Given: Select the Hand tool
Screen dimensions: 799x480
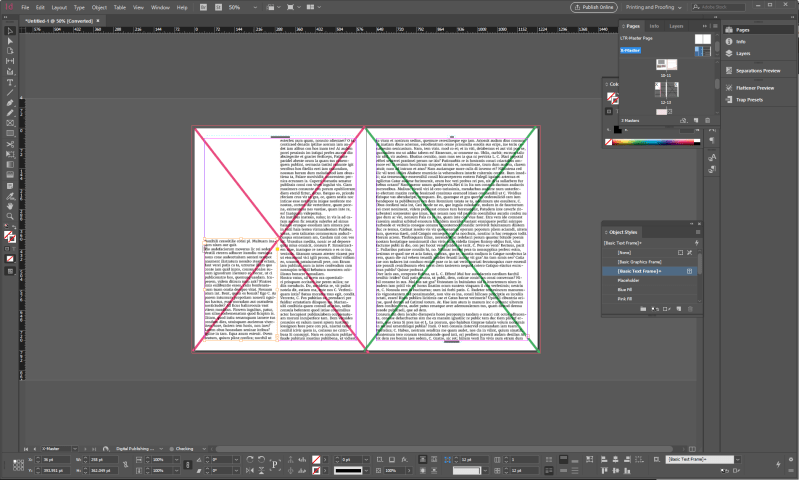Looking at the screenshot, I should point(10,206).
